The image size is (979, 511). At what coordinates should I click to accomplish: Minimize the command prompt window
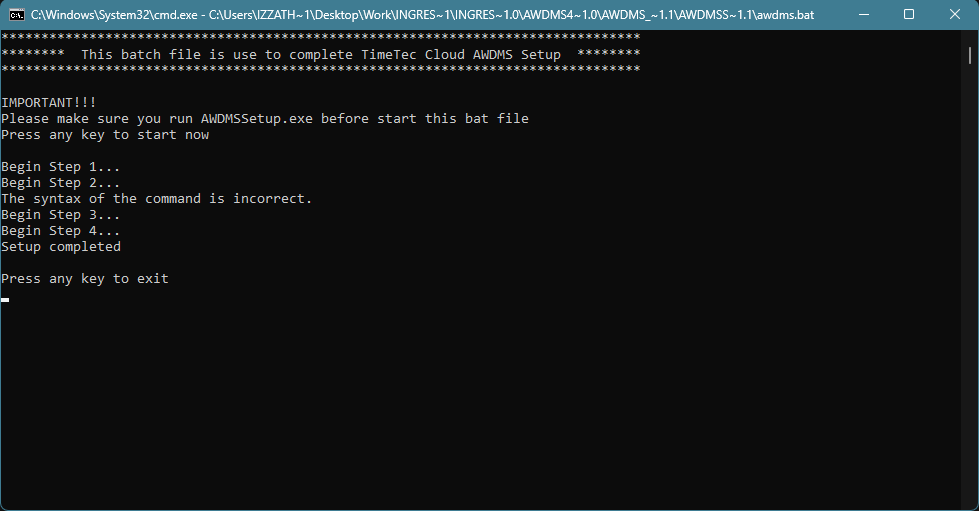click(x=863, y=14)
